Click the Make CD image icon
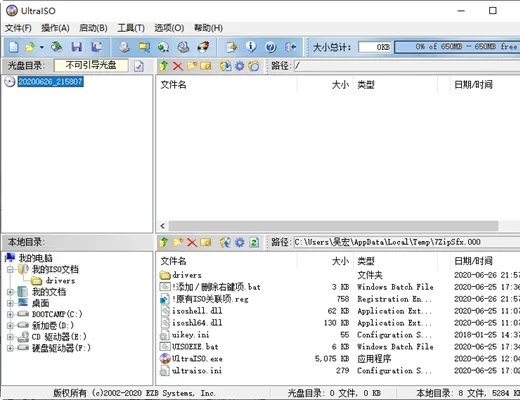Screen dimensions: 520x400 click(125, 47)
